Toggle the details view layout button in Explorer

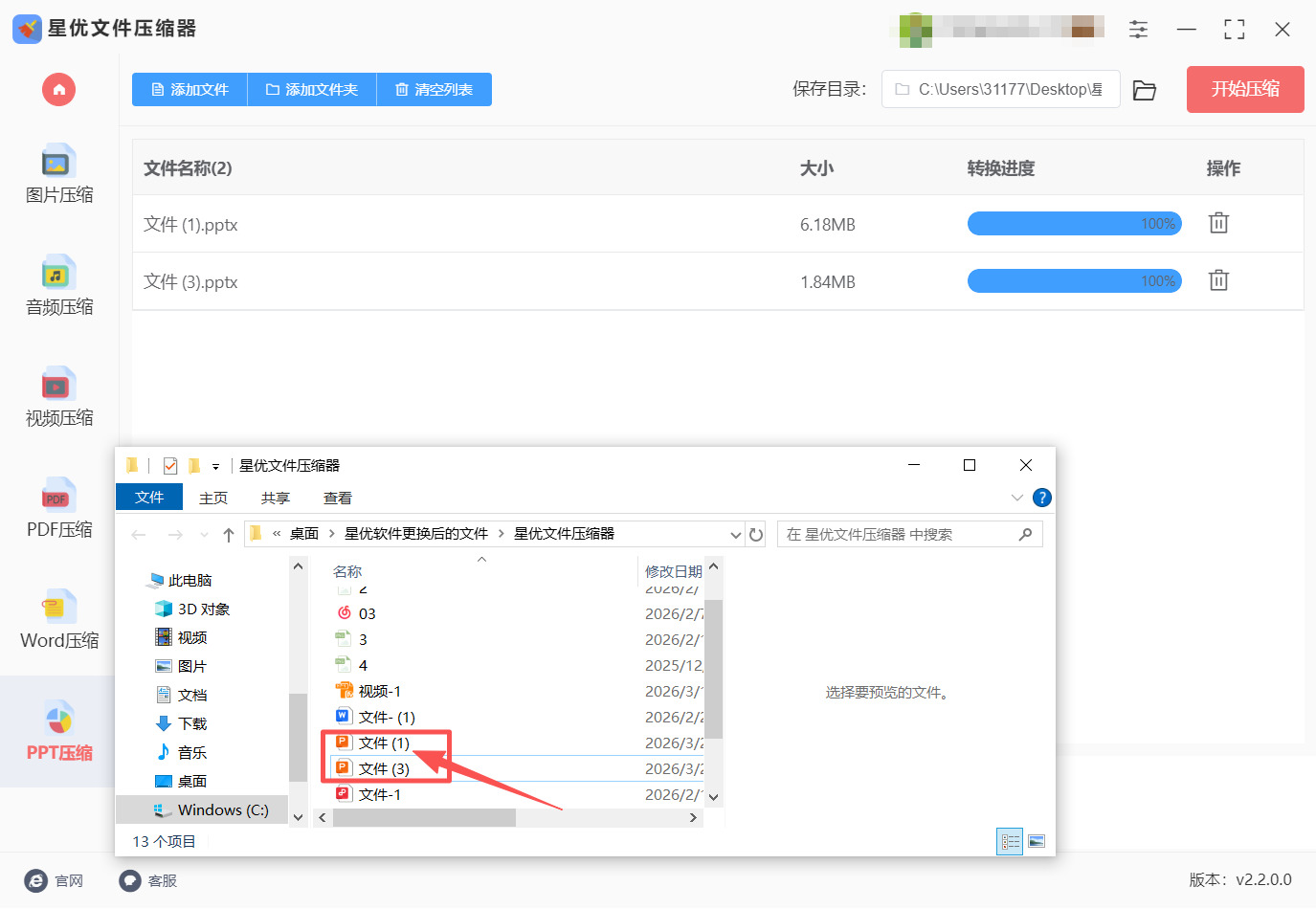pyautogui.click(x=1010, y=842)
